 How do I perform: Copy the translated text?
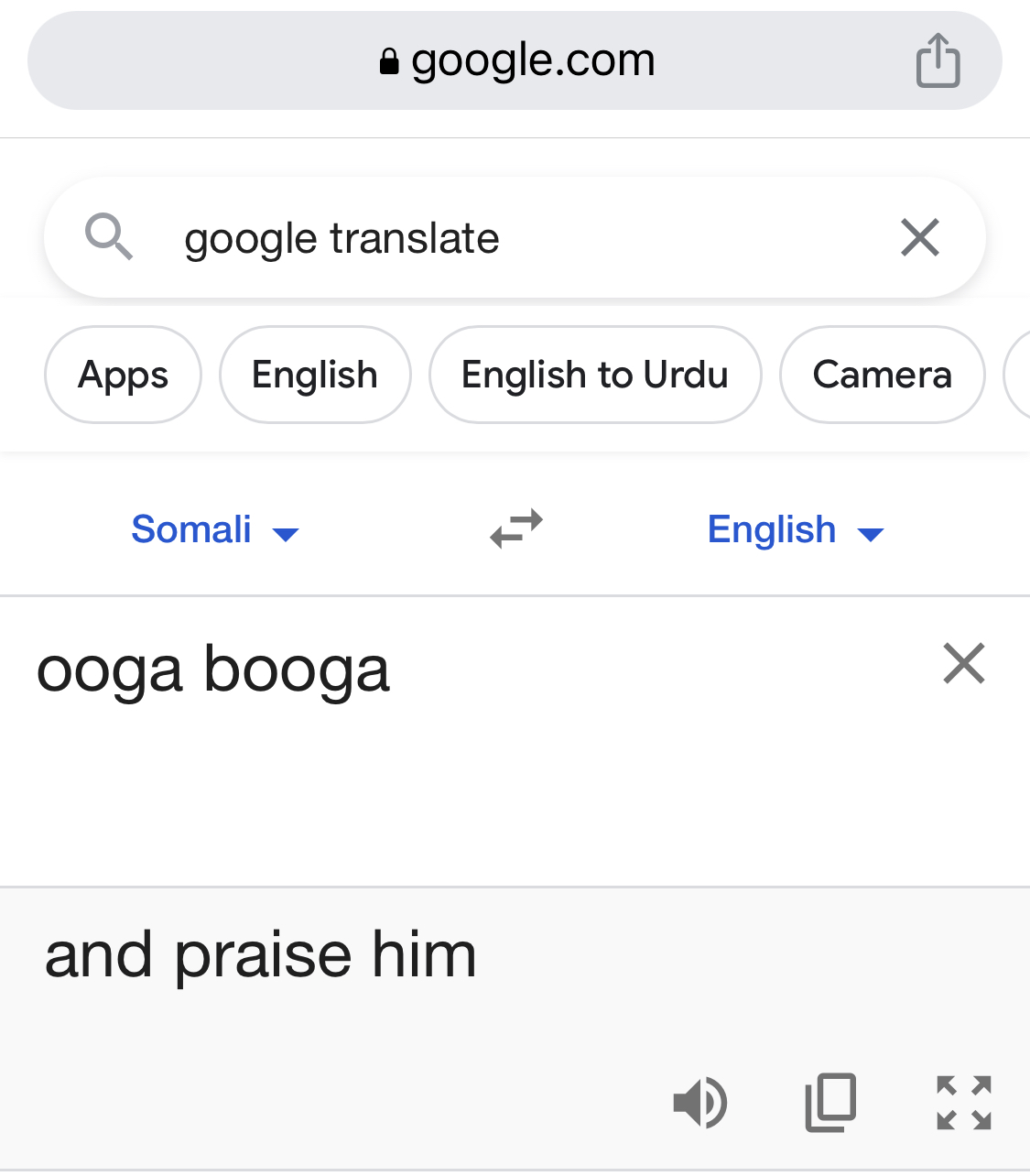tap(830, 1102)
